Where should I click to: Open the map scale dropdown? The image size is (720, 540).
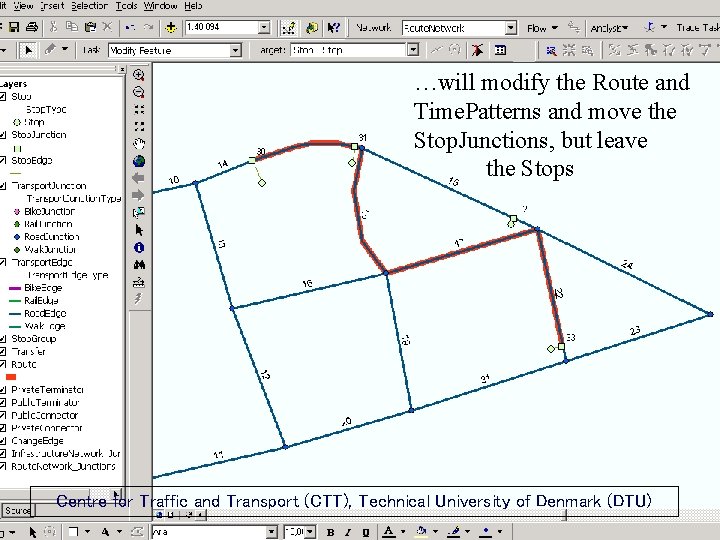pyautogui.click(x=264, y=27)
